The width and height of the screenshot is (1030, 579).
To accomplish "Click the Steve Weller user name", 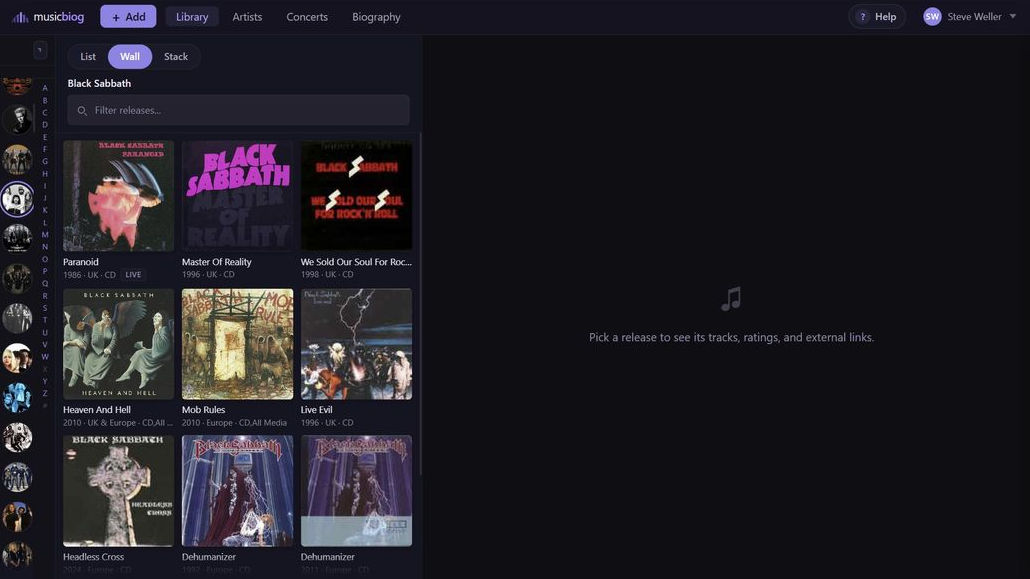I will tap(974, 16).
